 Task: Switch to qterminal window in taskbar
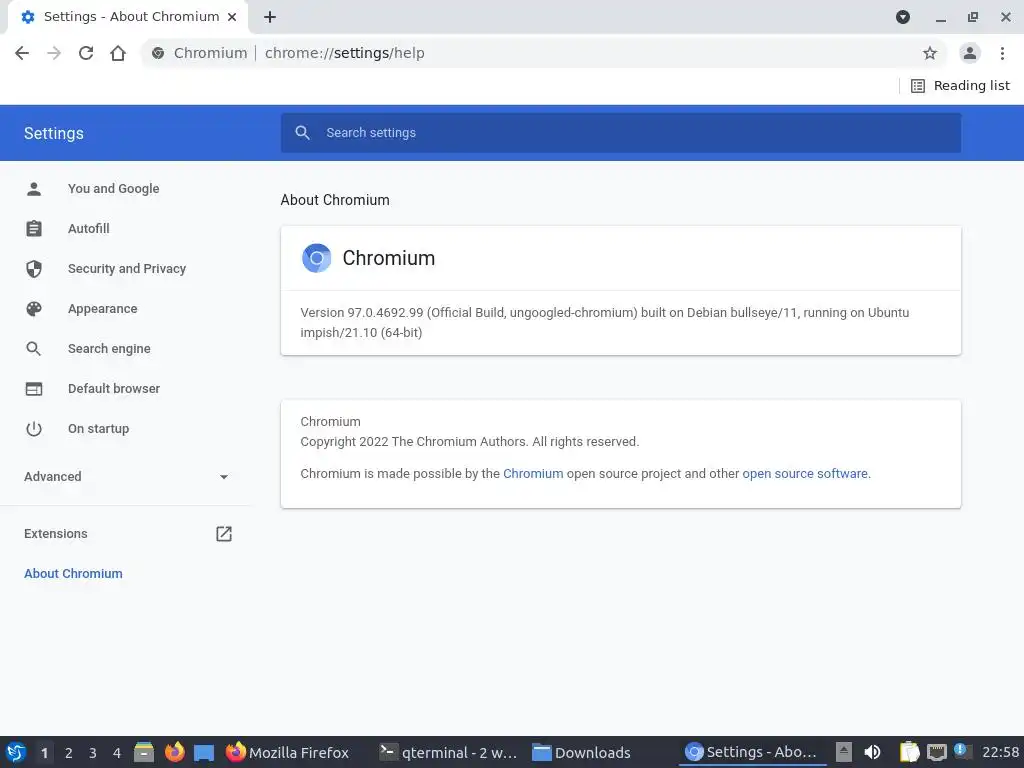point(449,752)
